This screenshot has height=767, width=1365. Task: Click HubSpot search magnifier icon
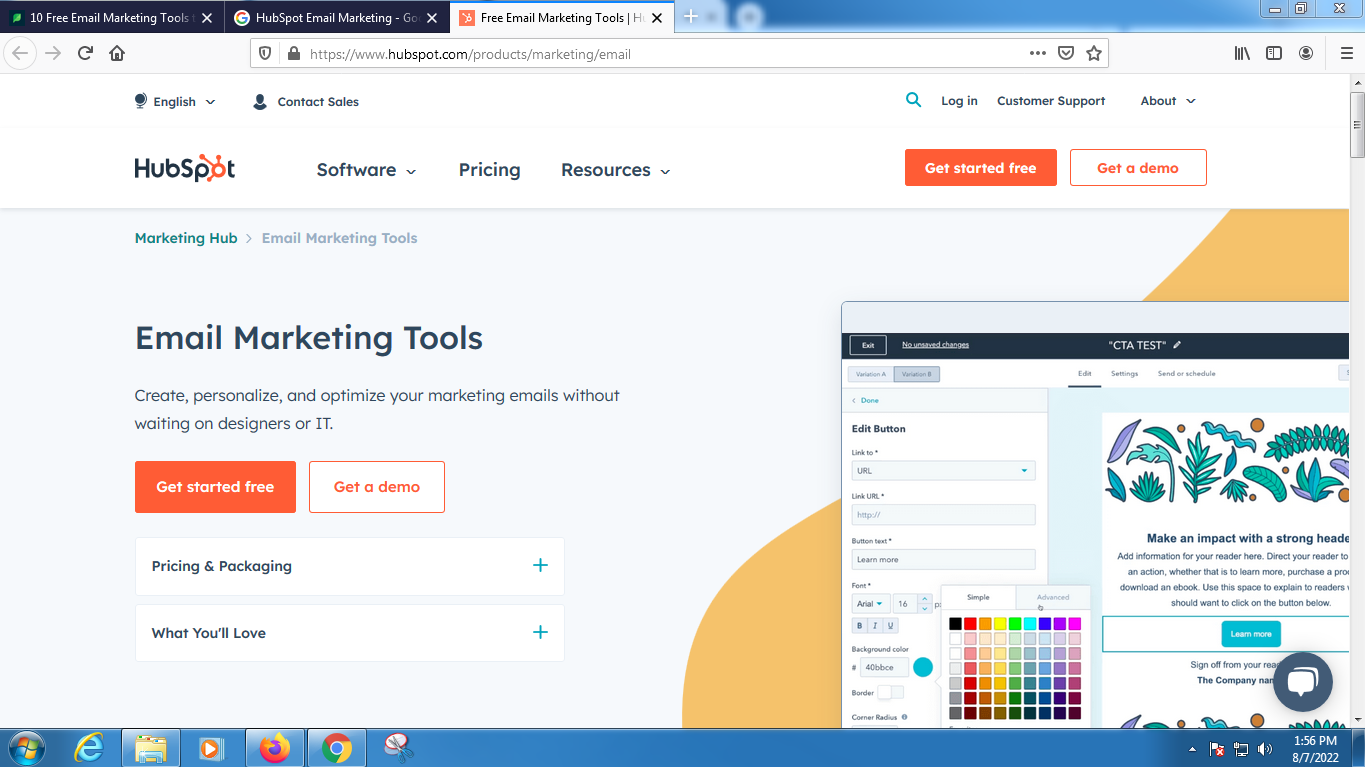pyautogui.click(x=913, y=100)
